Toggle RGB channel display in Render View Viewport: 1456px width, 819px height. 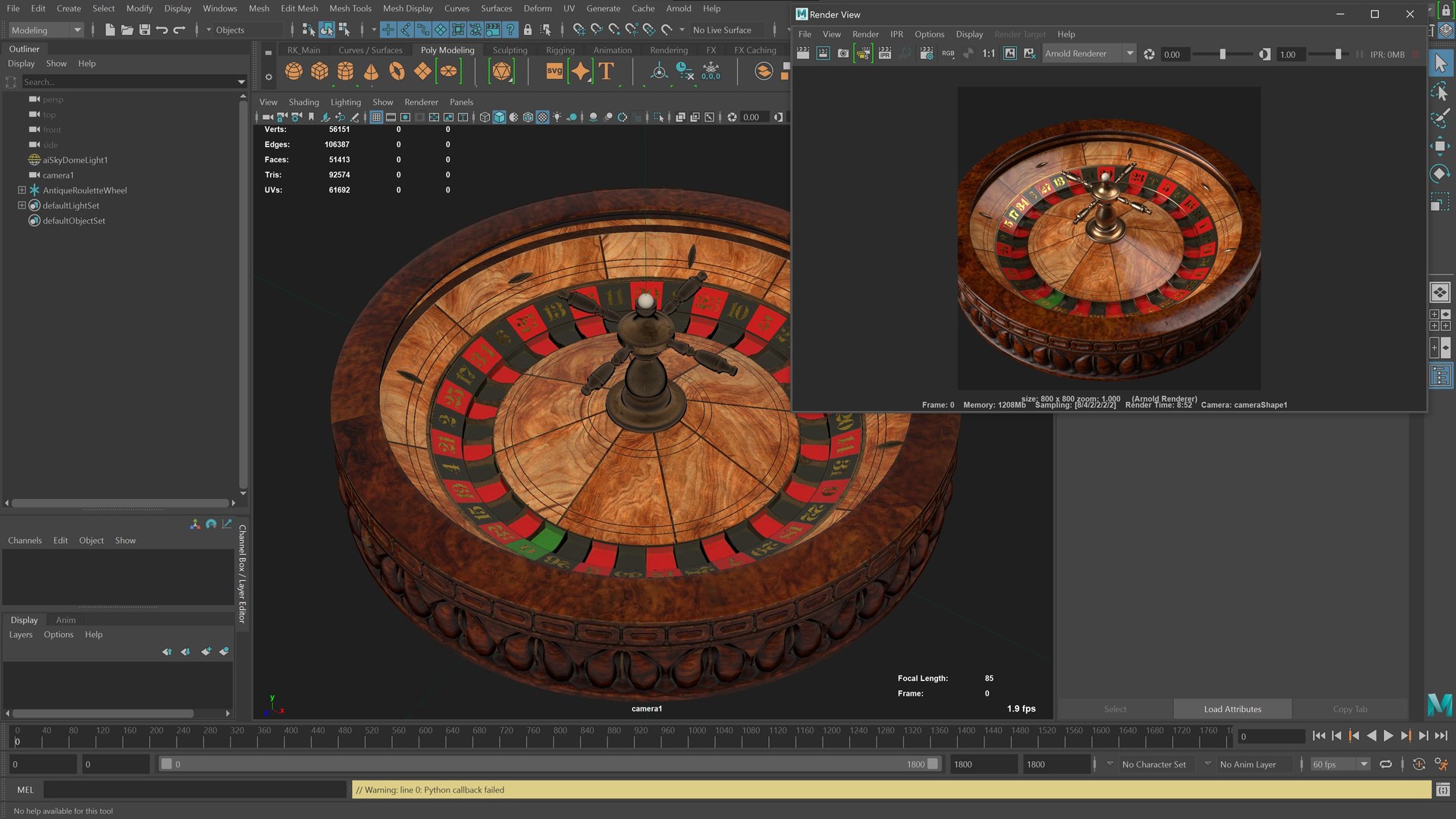click(948, 54)
